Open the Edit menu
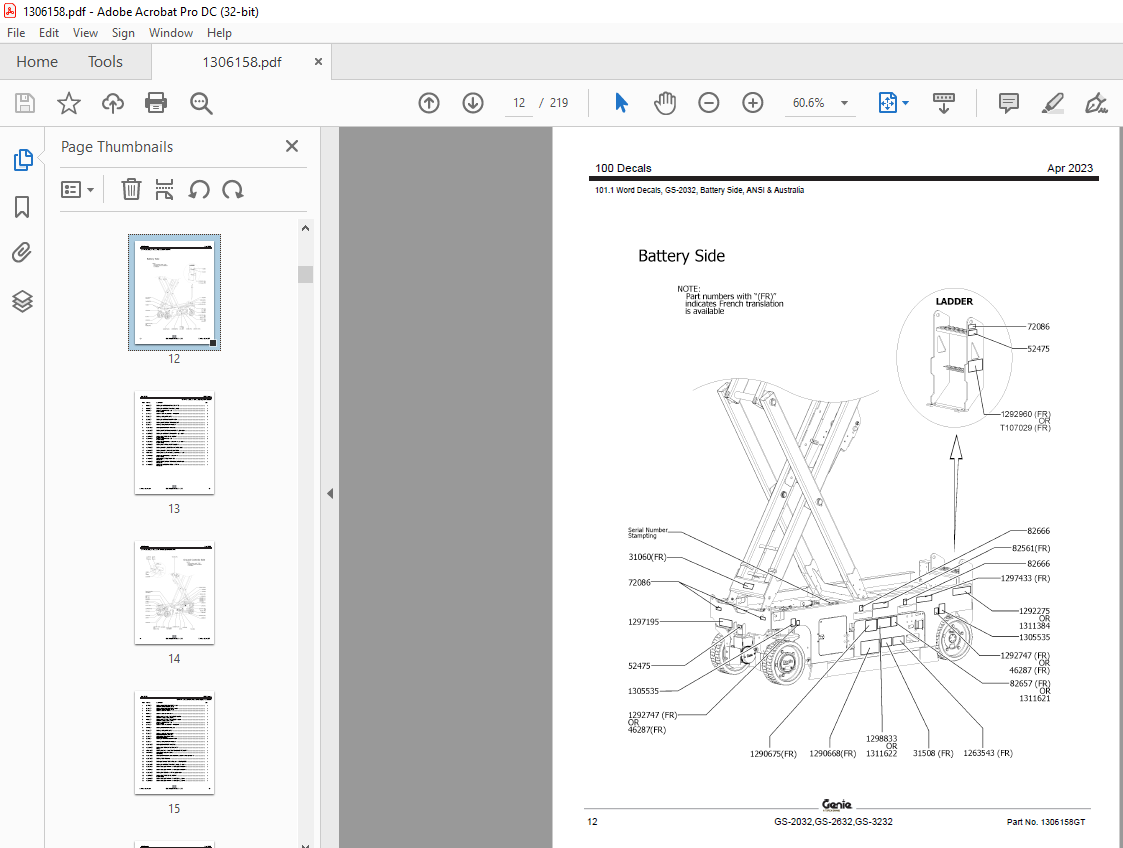The height and width of the screenshot is (848, 1123). [x=49, y=33]
